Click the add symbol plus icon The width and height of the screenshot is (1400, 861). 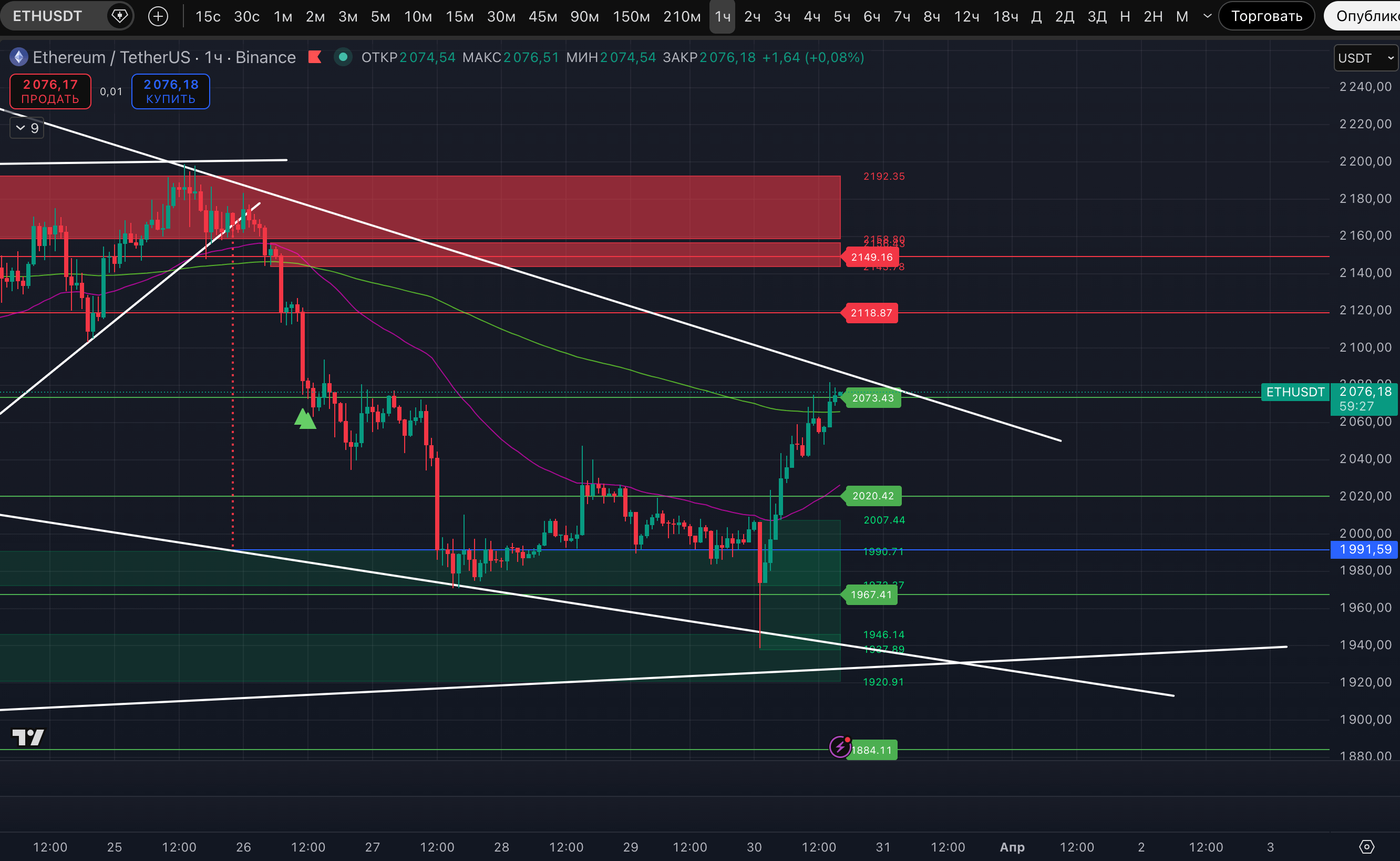click(x=158, y=16)
